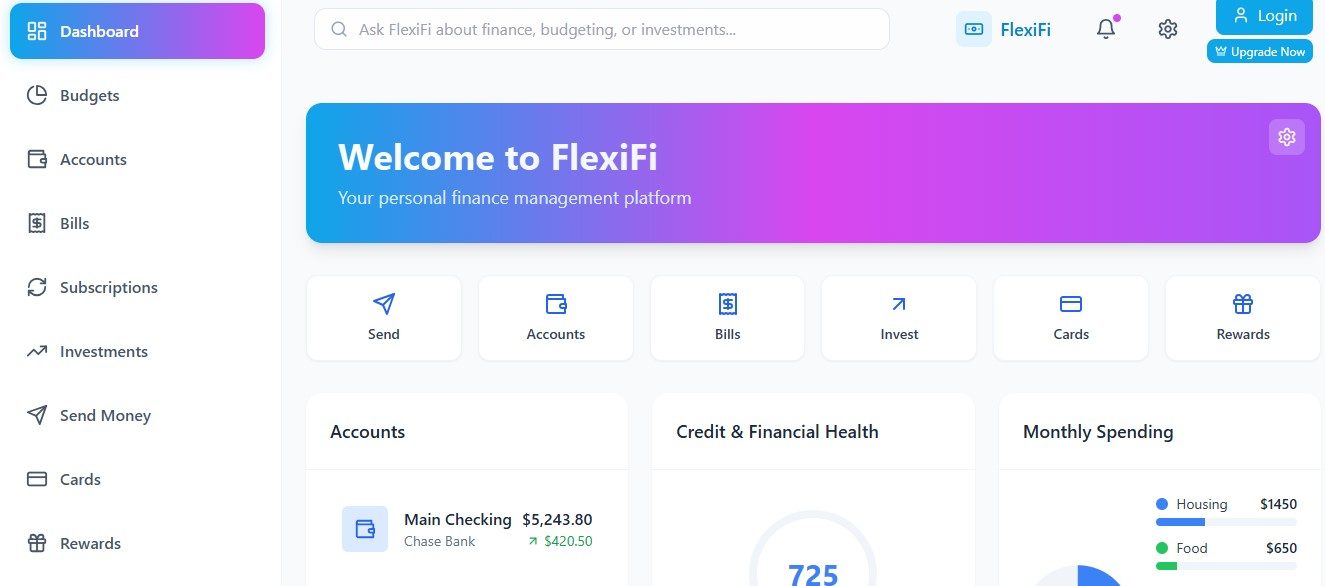Click the Login button

coord(1264,16)
